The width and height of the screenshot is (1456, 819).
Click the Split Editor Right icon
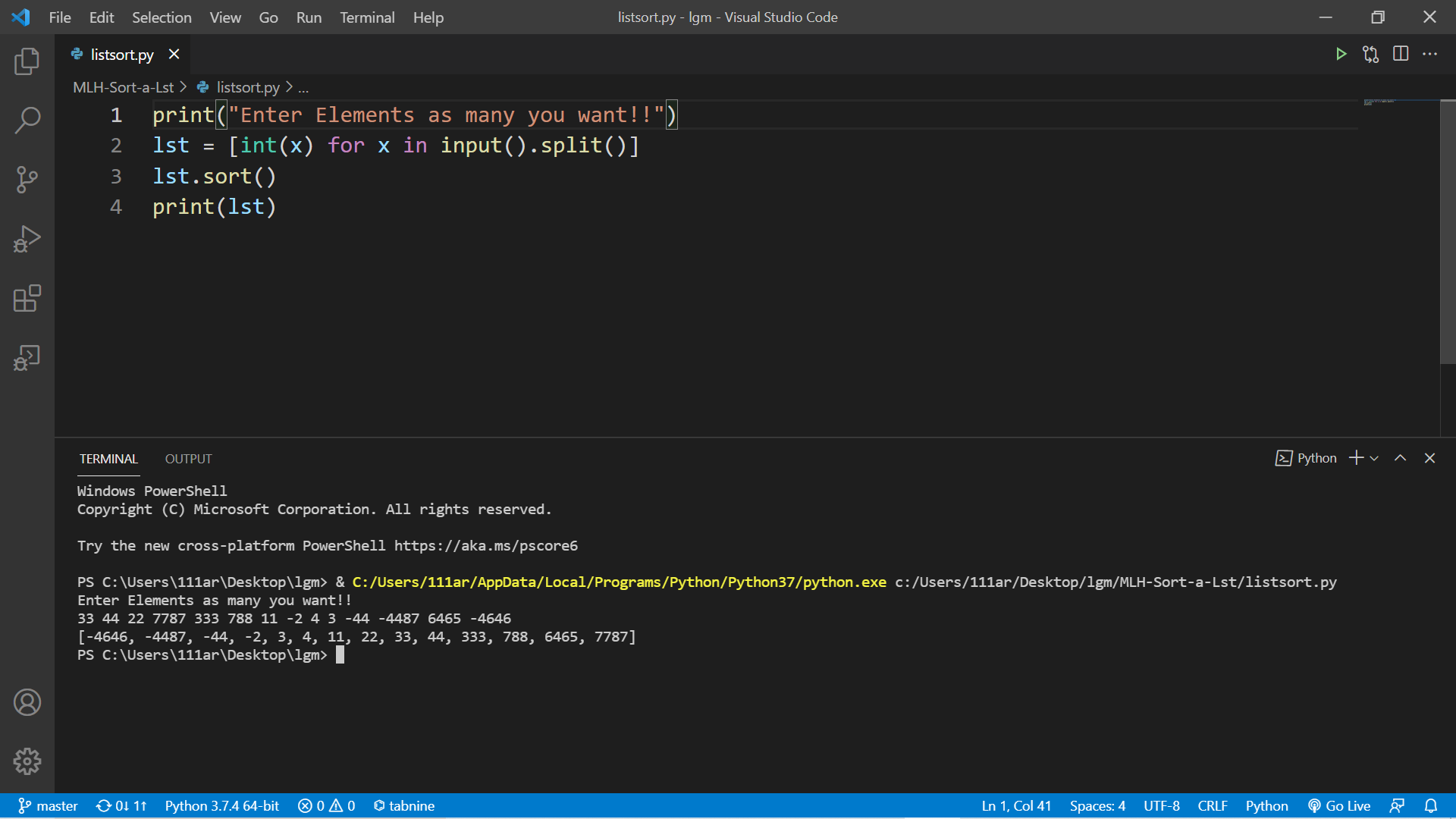point(1401,54)
